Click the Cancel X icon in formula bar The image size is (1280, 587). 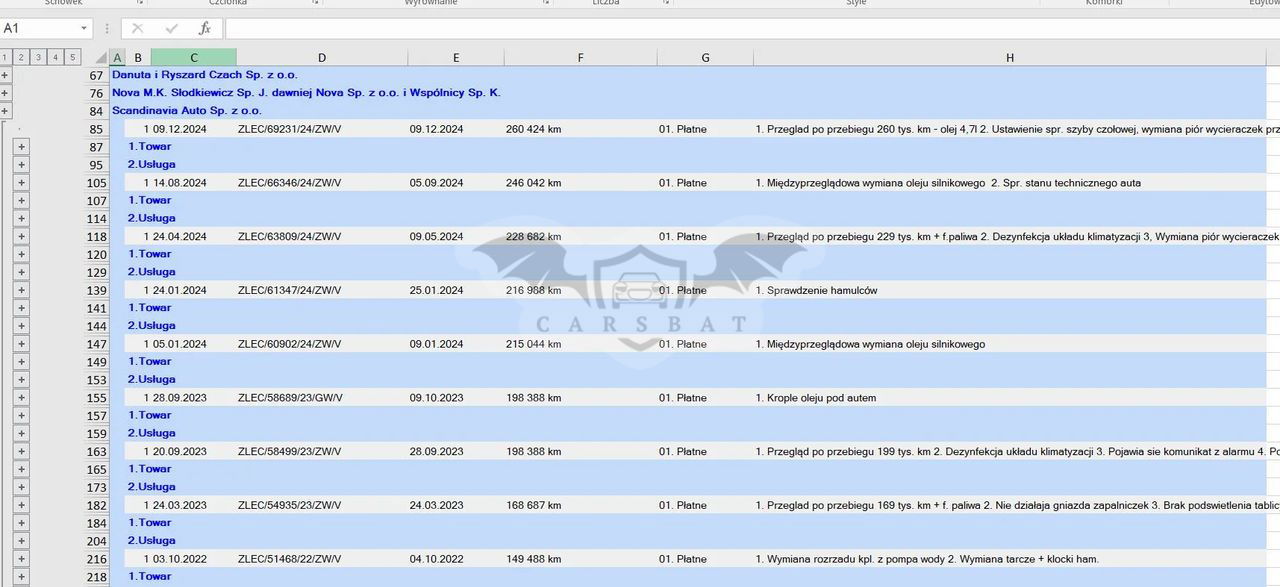tap(137, 28)
